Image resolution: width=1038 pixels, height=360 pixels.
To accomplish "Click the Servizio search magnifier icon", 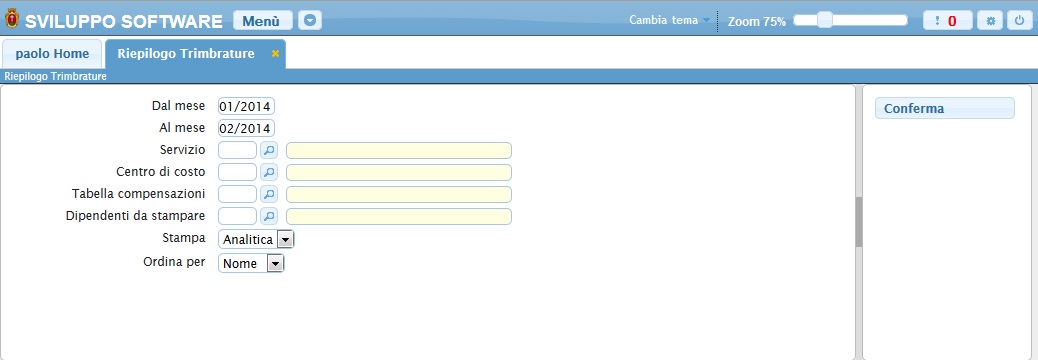I will 269,150.
